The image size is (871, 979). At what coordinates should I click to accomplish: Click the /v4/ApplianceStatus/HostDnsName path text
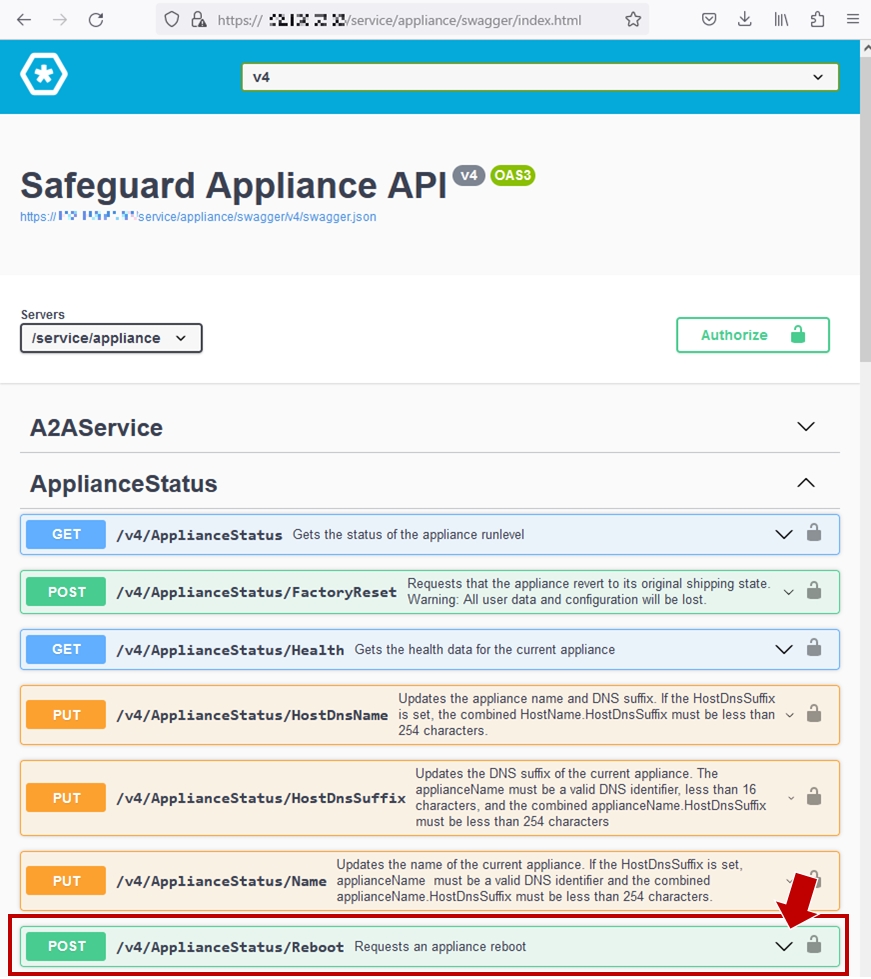pyautogui.click(x=252, y=715)
